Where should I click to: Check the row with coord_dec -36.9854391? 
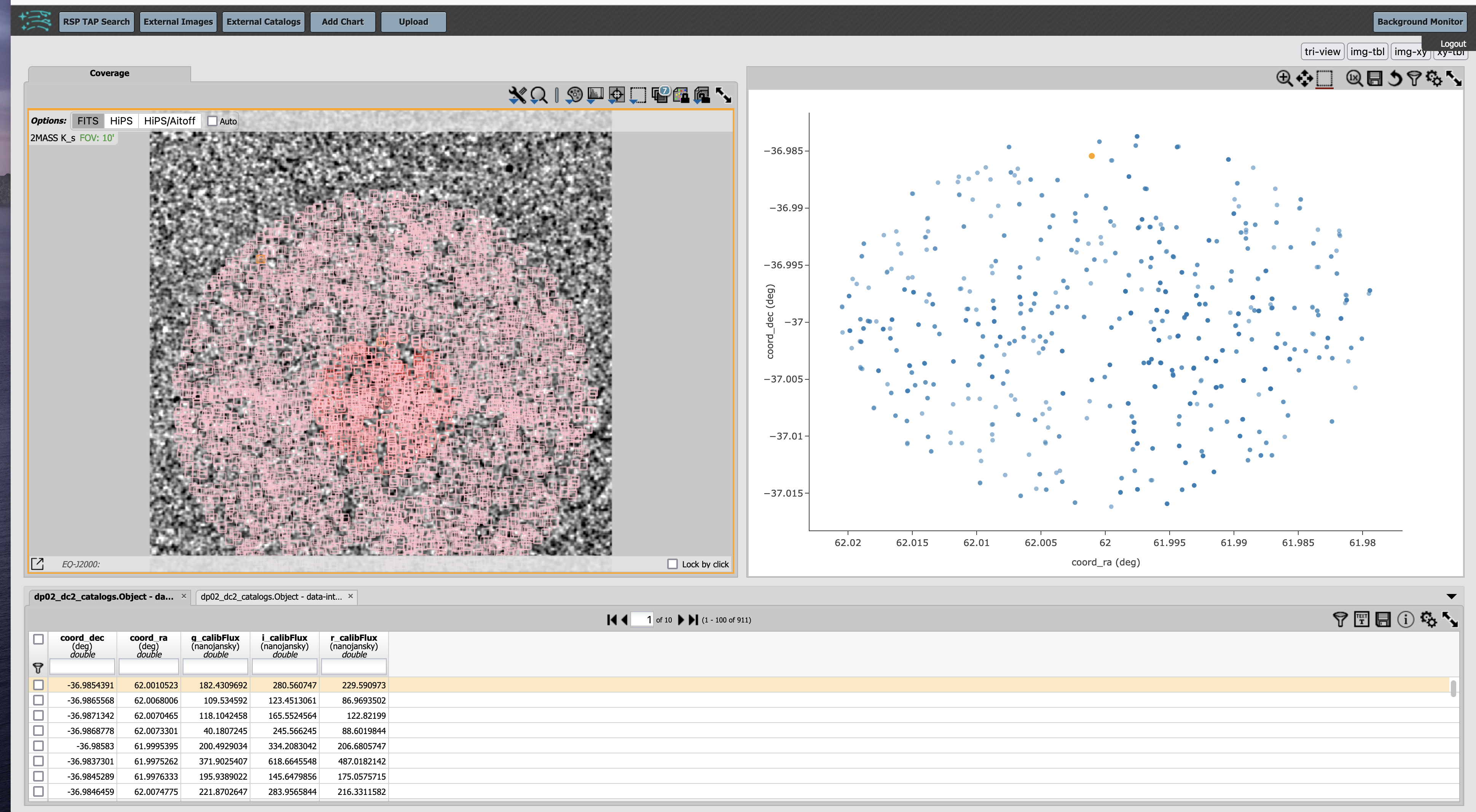pyautogui.click(x=38, y=685)
